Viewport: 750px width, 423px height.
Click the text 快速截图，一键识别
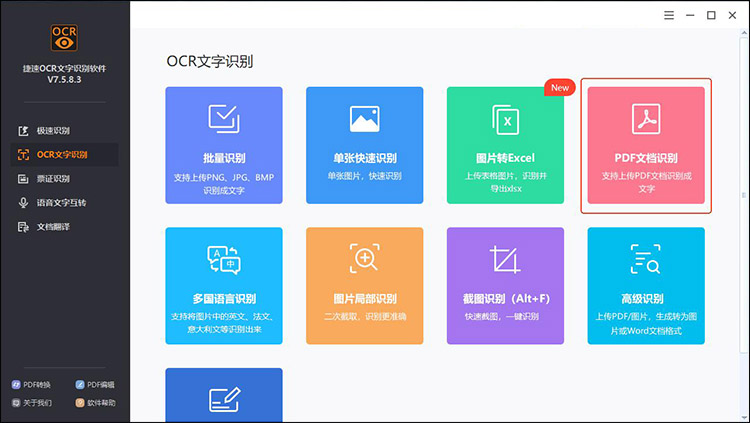(502, 316)
